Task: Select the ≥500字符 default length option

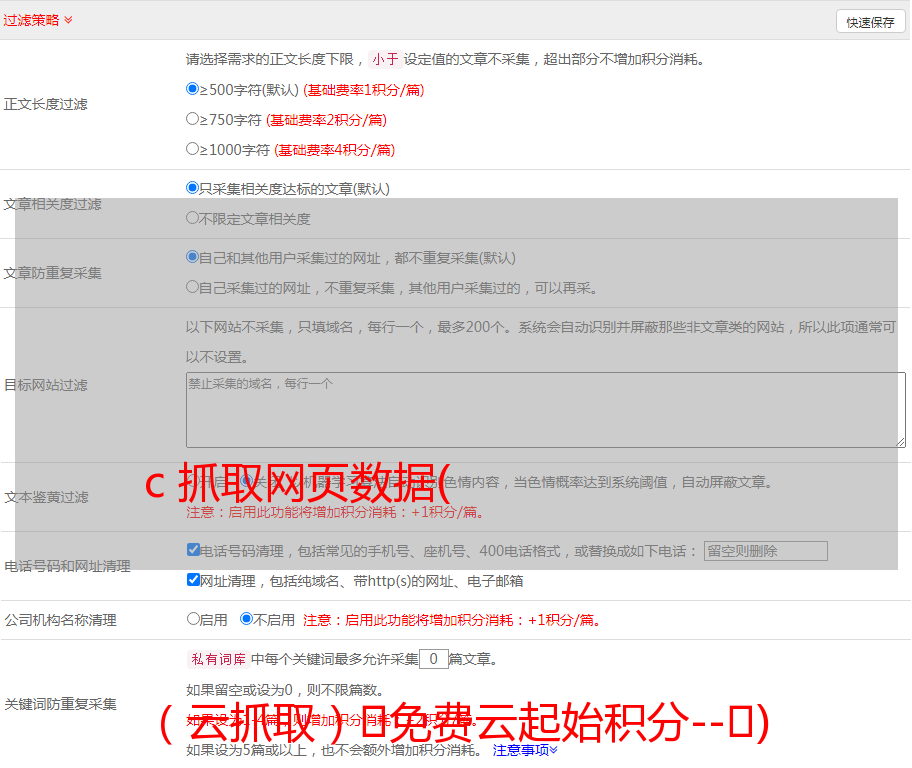Action: [x=193, y=89]
